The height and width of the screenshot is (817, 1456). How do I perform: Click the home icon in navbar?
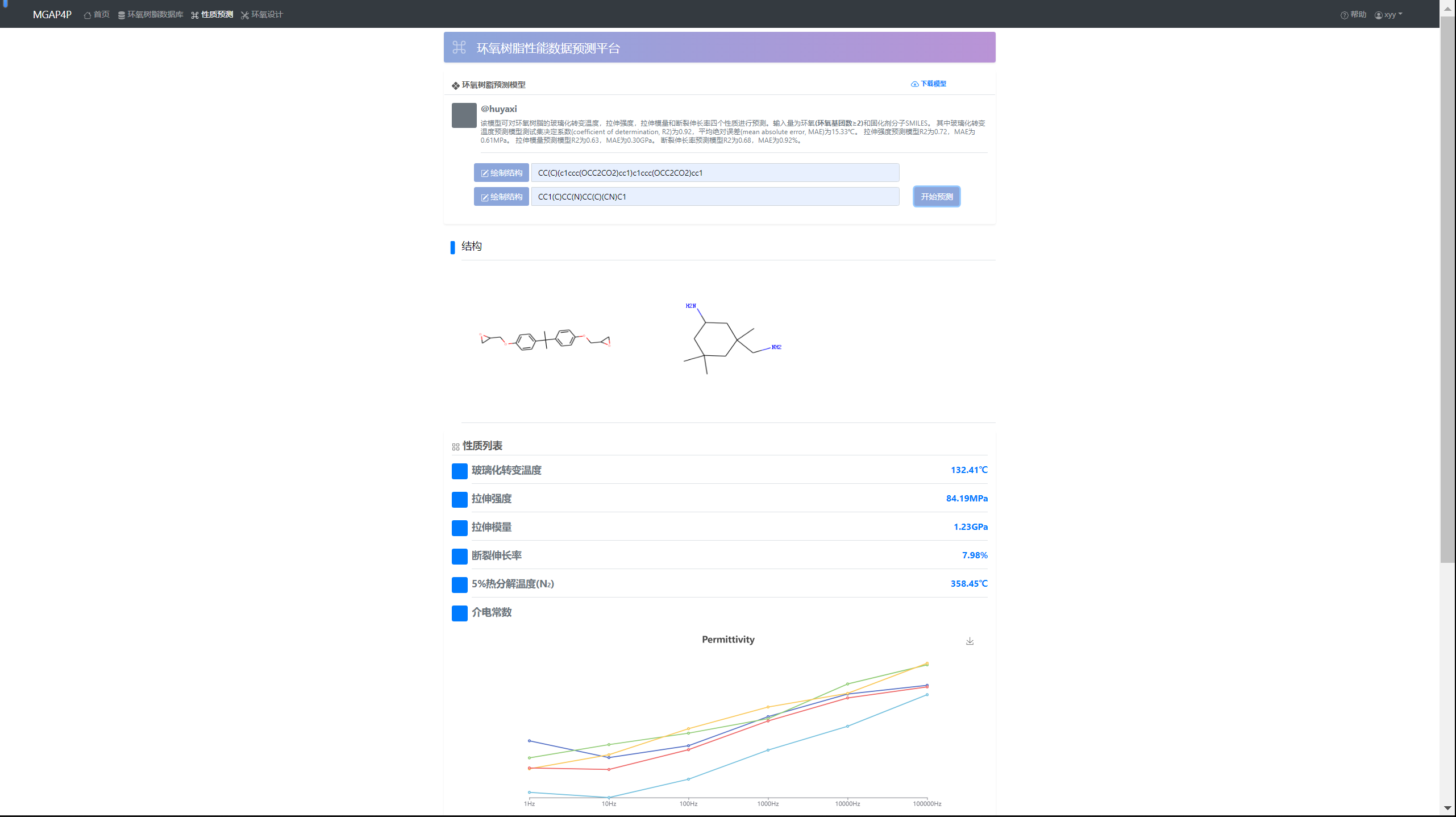click(88, 15)
